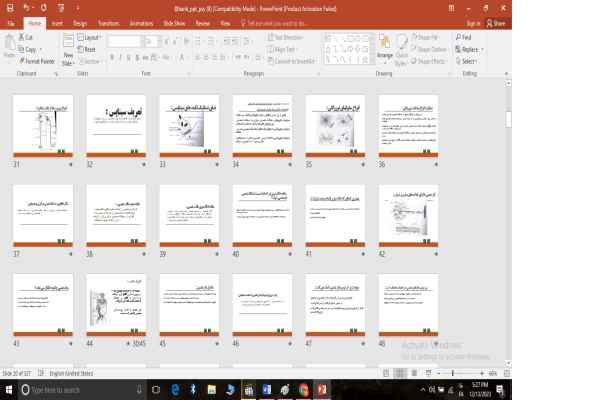Click the Cut icon in Clipboard group
Viewport: 600px width, 400px height.
(21, 37)
